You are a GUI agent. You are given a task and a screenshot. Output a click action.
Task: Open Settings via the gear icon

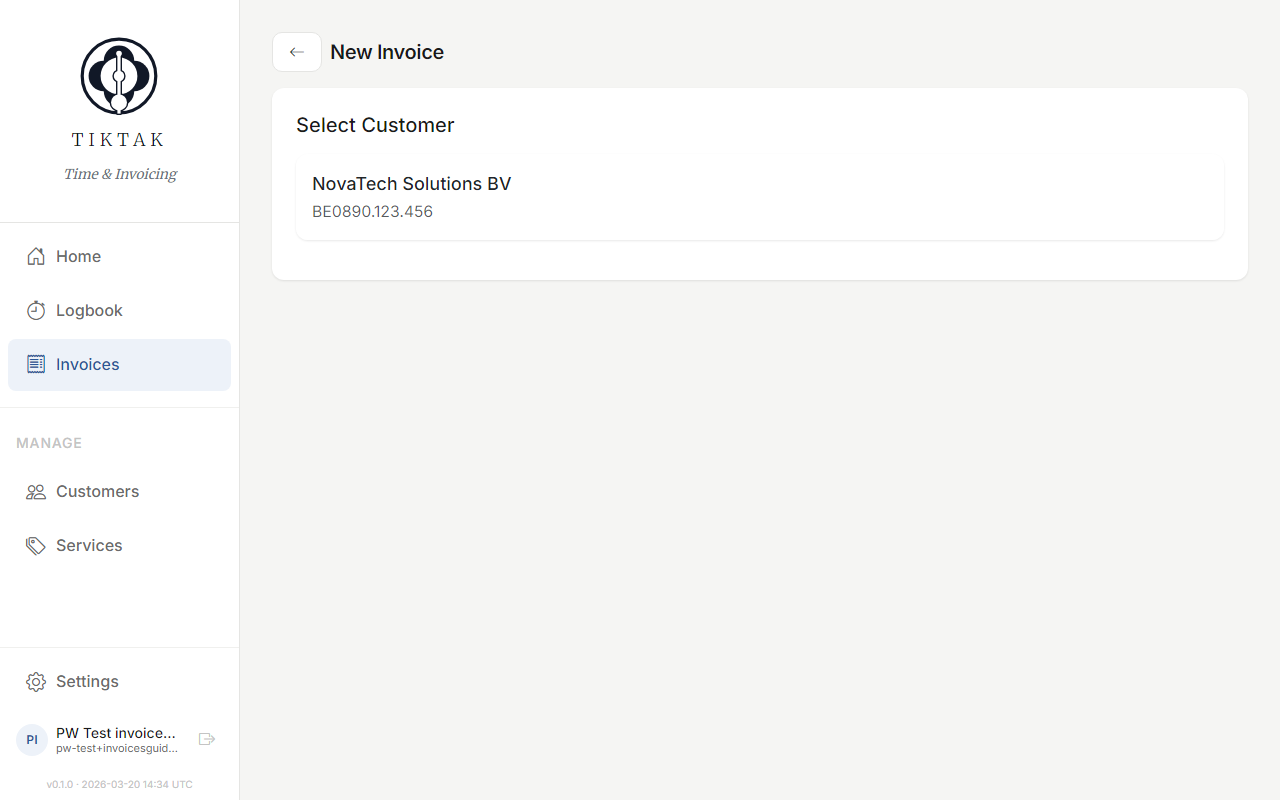pos(35,681)
